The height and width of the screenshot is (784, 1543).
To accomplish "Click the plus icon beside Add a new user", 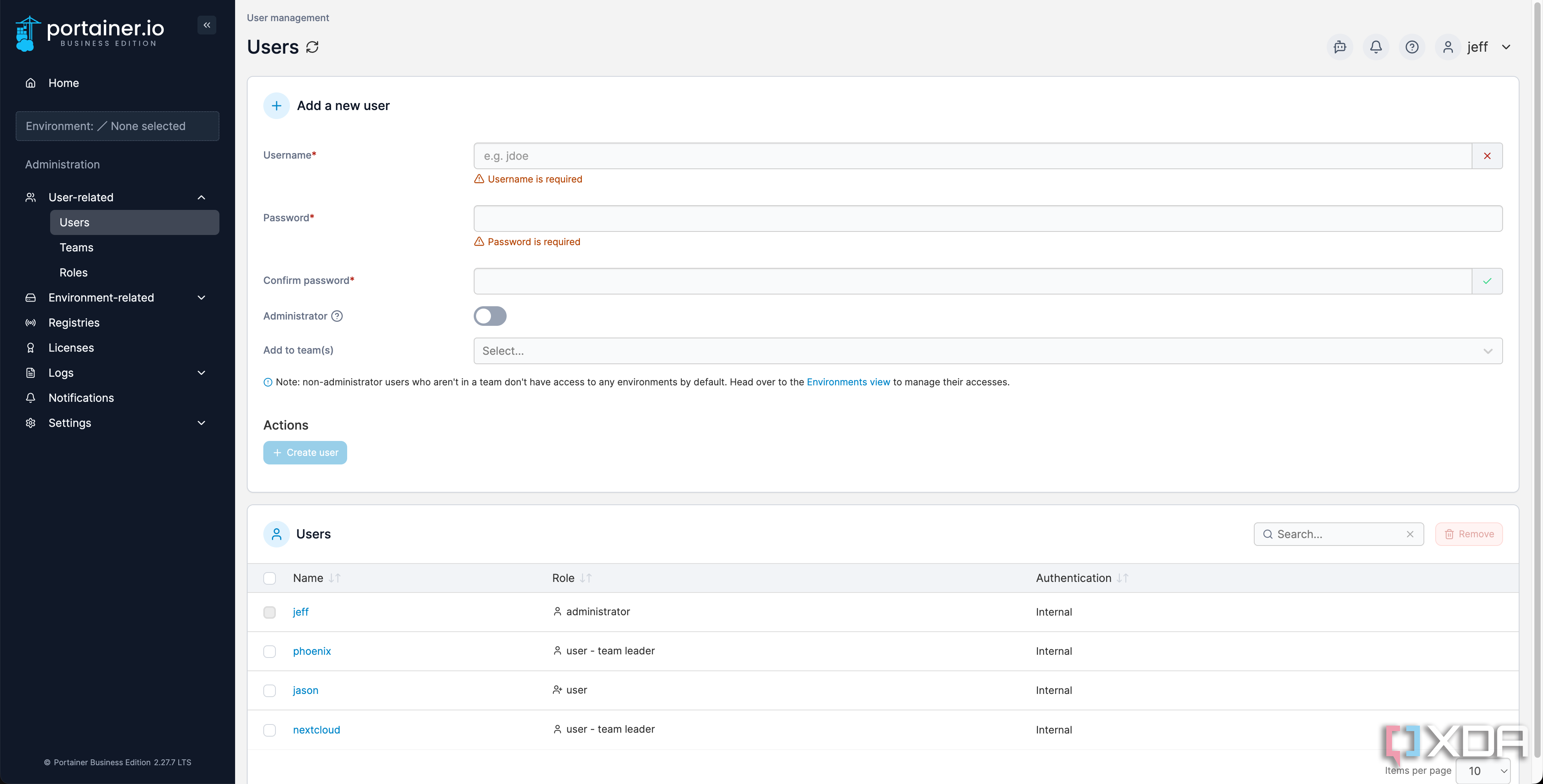I will [x=276, y=106].
